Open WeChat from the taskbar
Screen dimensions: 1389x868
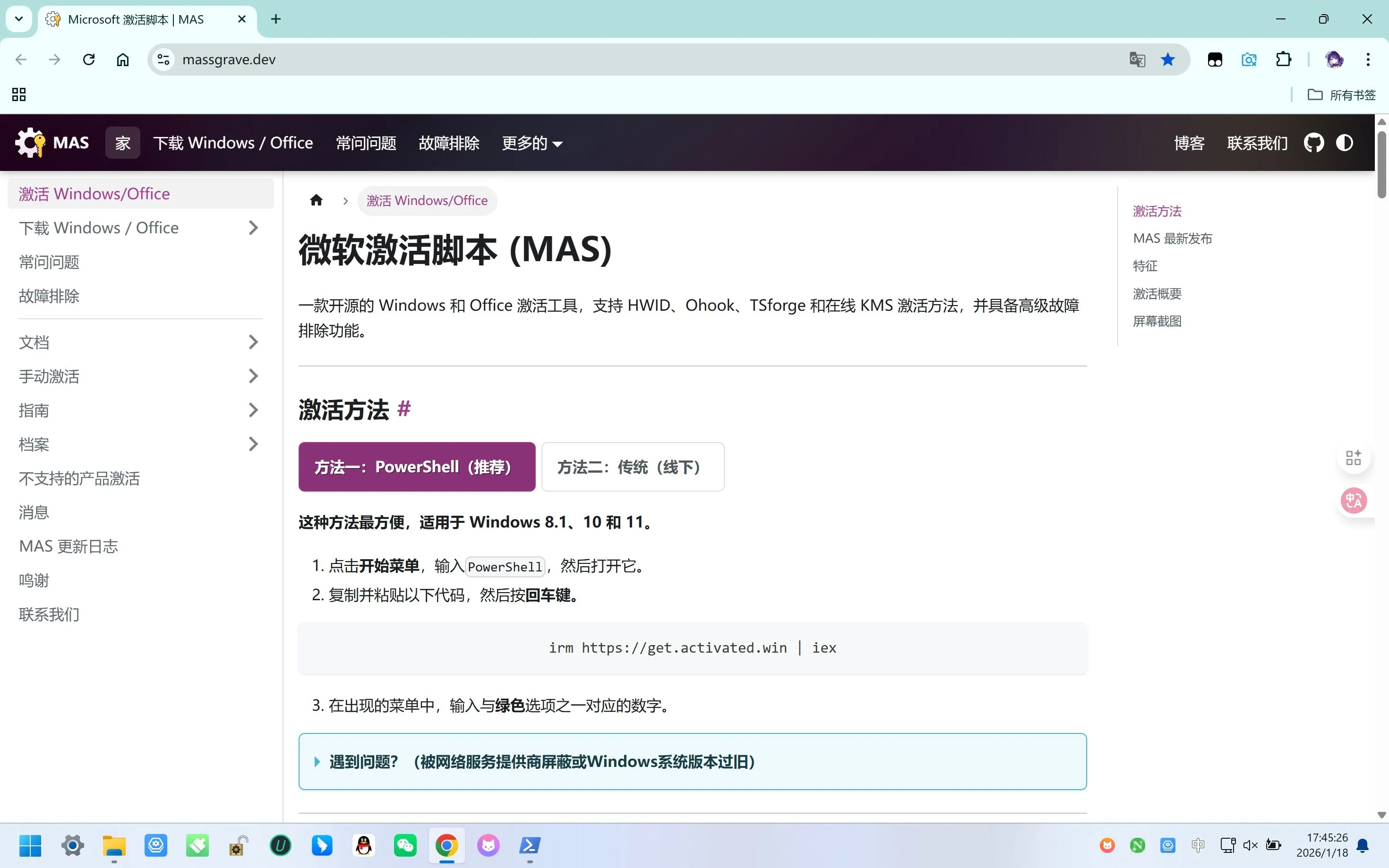[x=405, y=845]
